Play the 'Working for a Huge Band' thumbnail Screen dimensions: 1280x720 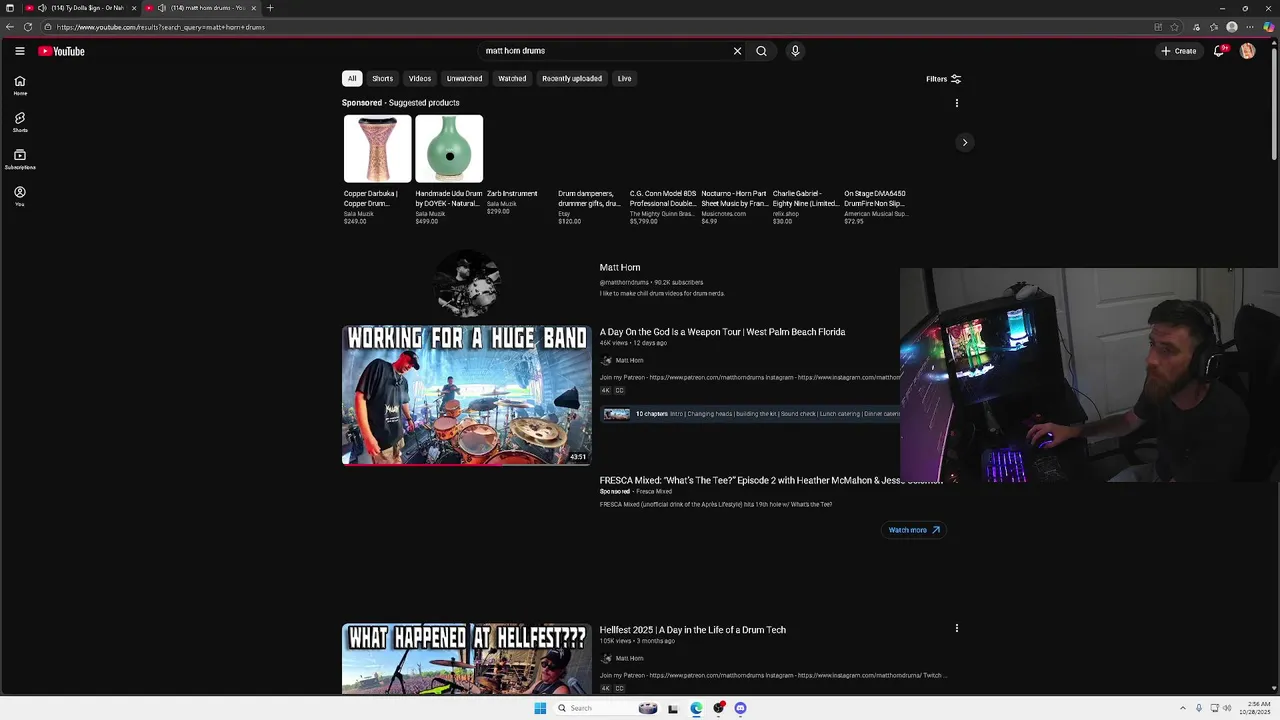pyautogui.click(x=467, y=395)
